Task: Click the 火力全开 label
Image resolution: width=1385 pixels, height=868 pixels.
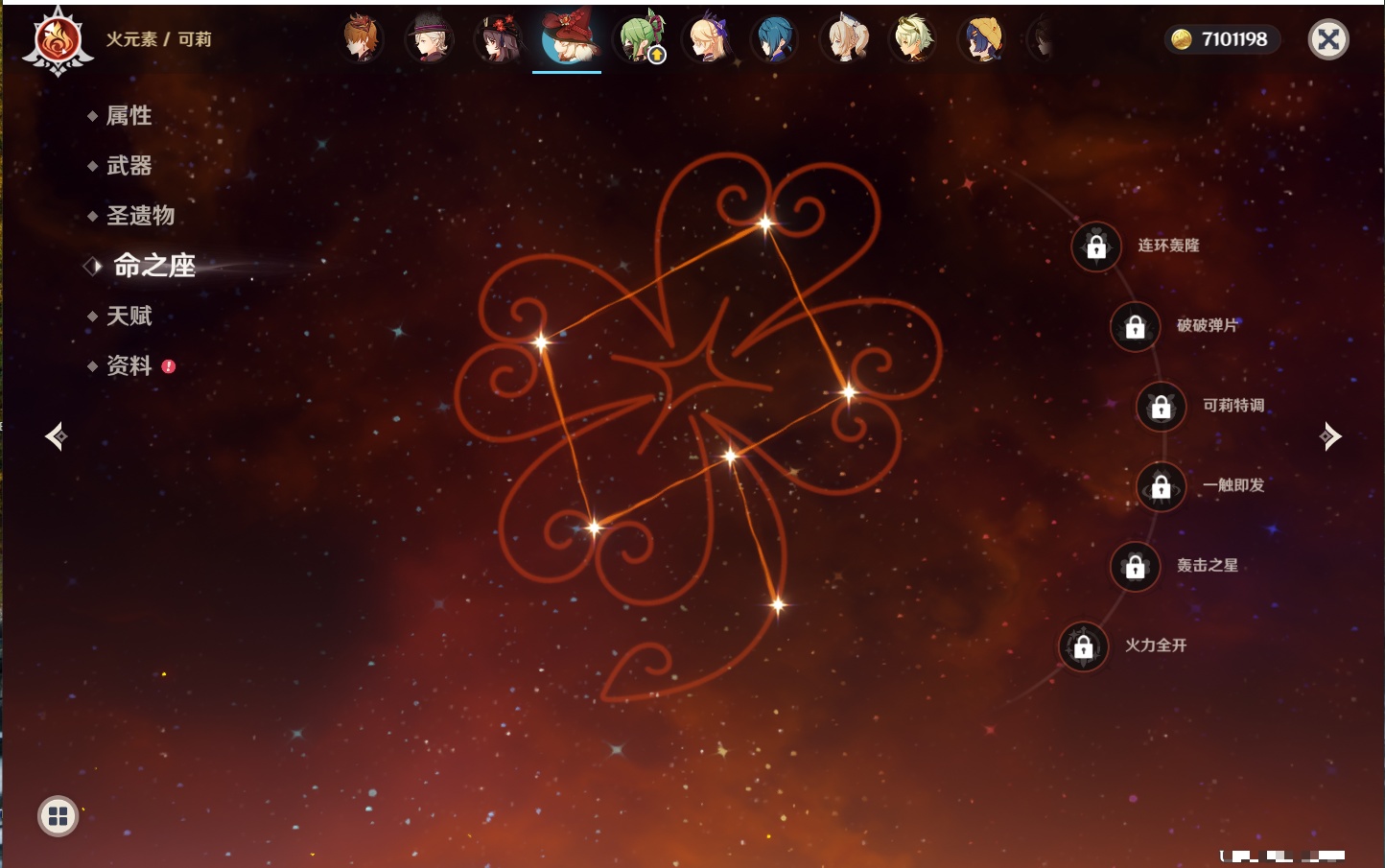Action: tap(1156, 645)
